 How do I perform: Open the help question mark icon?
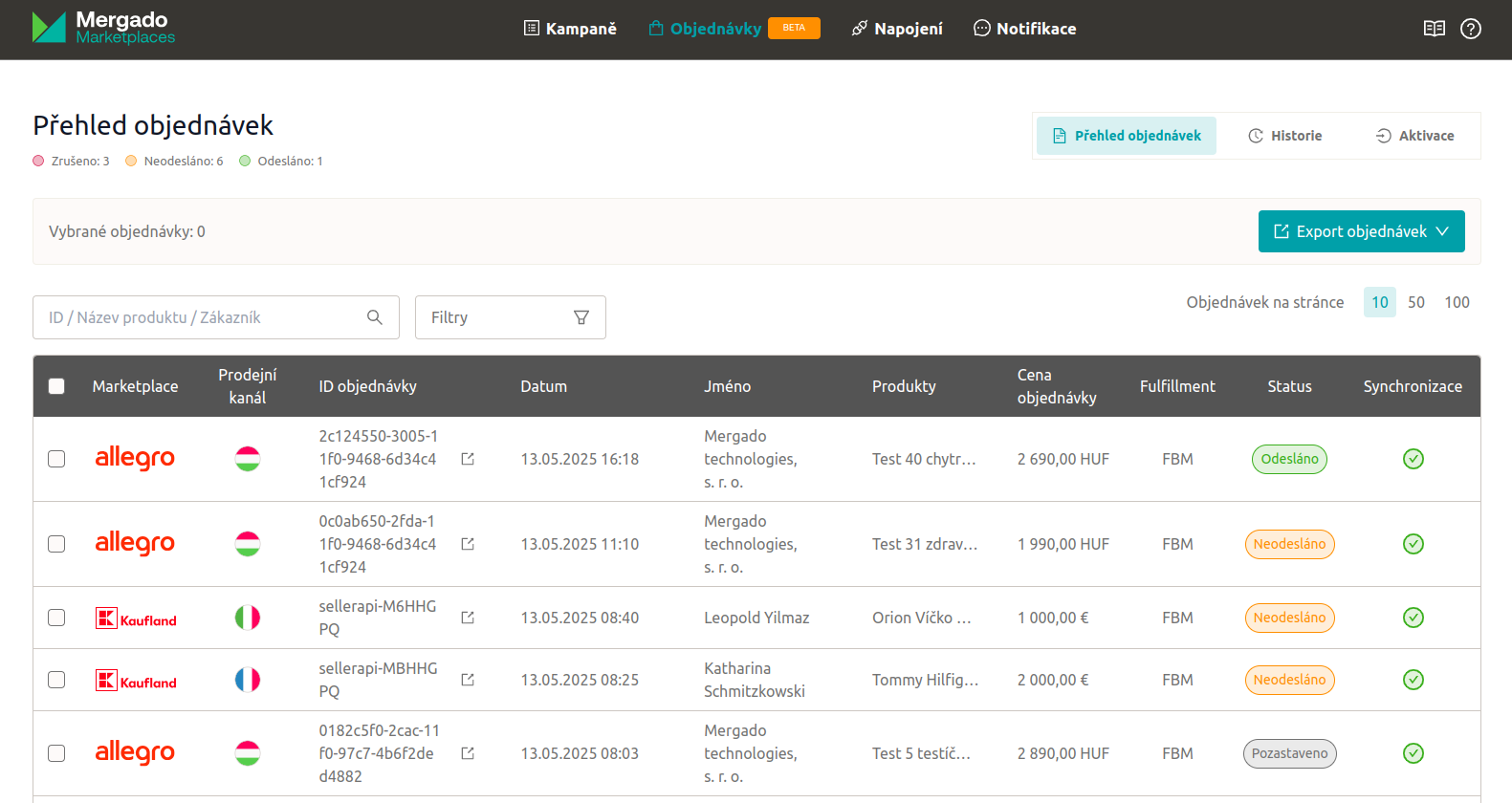click(1470, 29)
